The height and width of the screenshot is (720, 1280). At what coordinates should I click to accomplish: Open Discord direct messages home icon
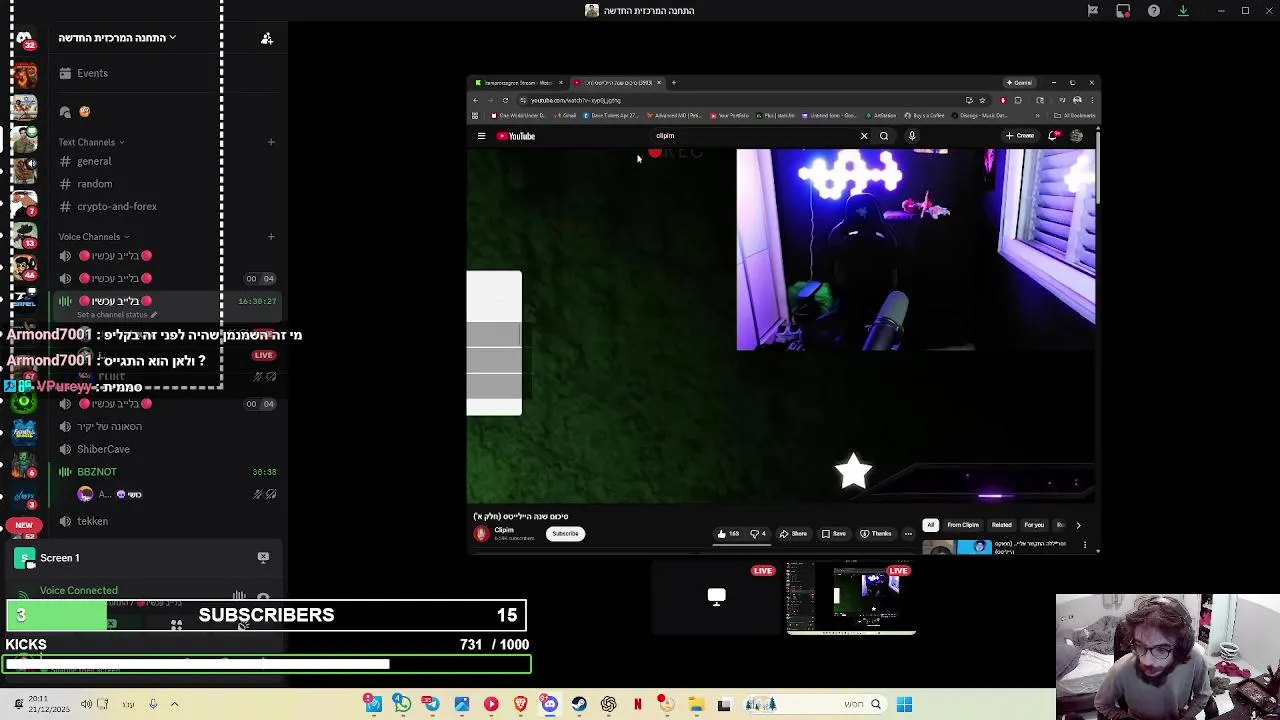coord(24,37)
